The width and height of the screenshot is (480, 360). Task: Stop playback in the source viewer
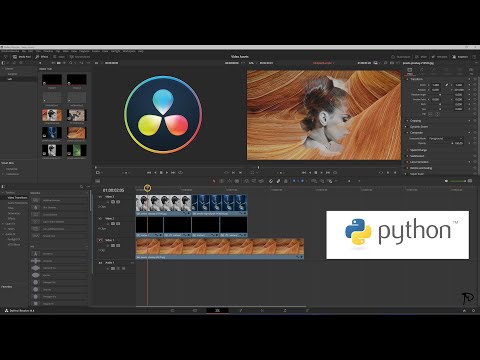(161, 173)
